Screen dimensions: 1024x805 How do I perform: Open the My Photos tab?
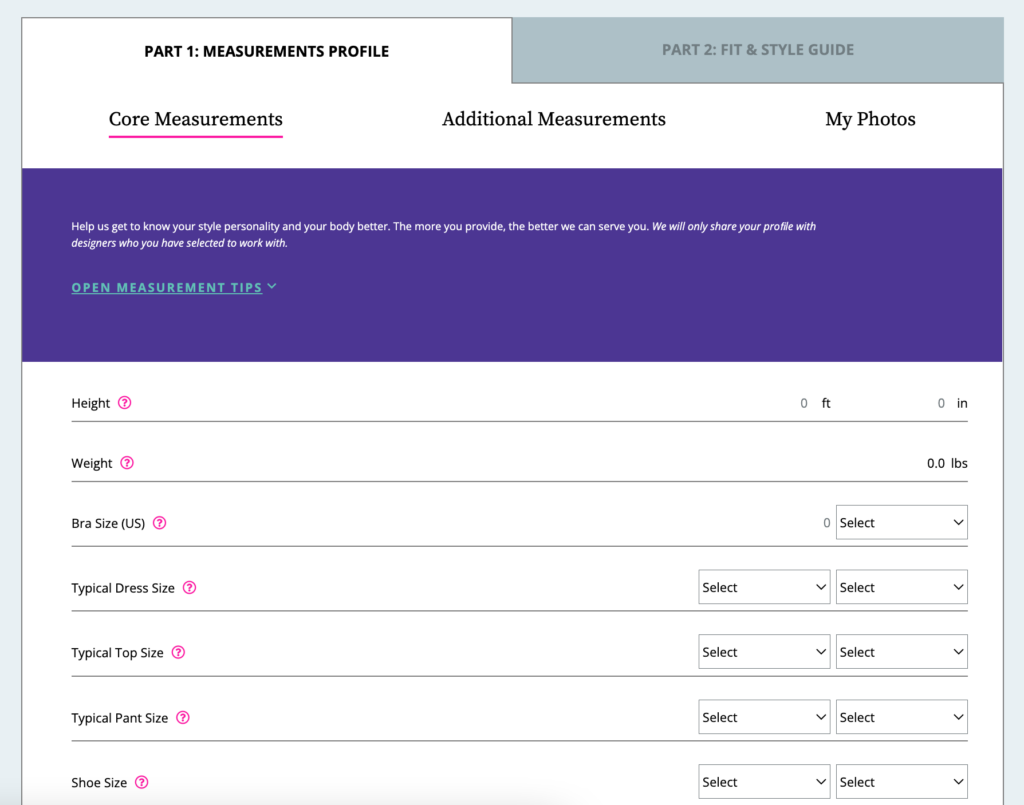pyautogui.click(x=870, y=119)
